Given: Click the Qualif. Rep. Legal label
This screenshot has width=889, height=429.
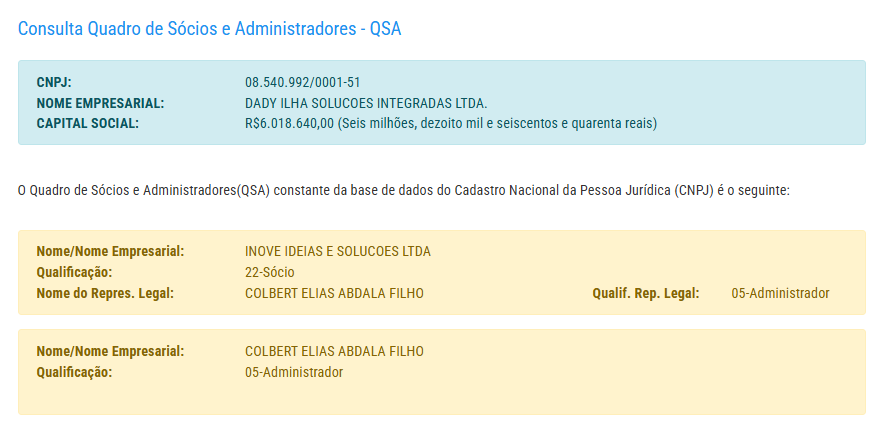Looking at the screenshot, I should click(645, 293).
